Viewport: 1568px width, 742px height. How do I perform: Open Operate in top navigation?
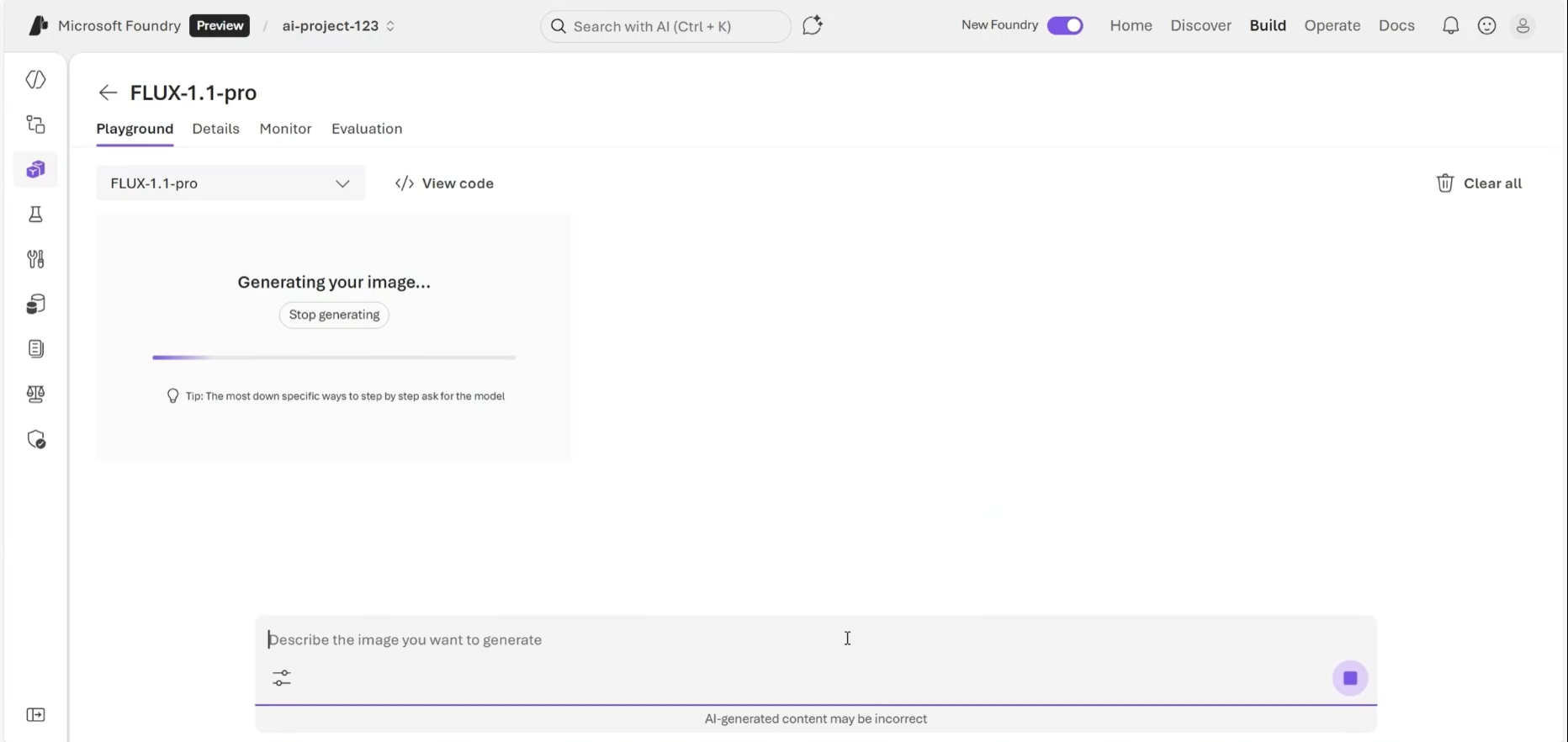(1332, 26)
